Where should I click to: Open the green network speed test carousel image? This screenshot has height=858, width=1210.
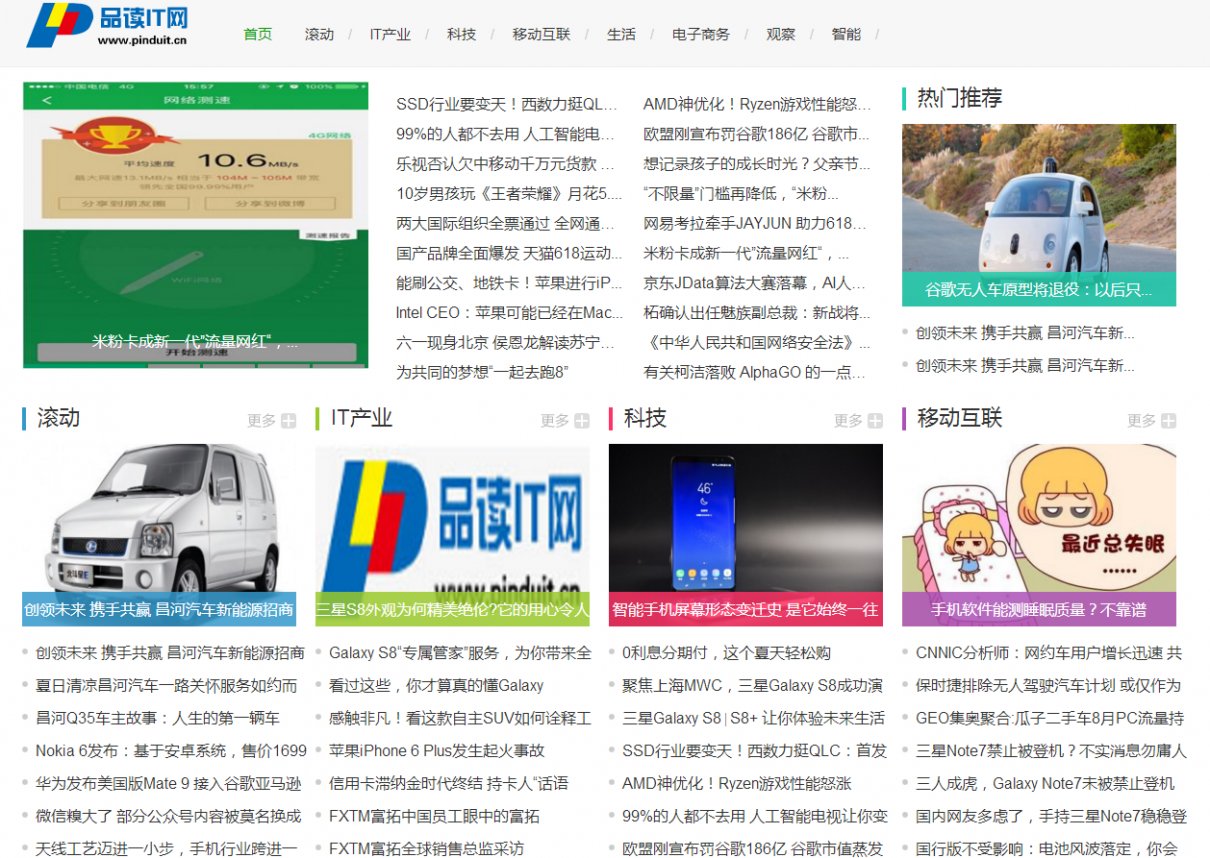(x=195, y=225)
